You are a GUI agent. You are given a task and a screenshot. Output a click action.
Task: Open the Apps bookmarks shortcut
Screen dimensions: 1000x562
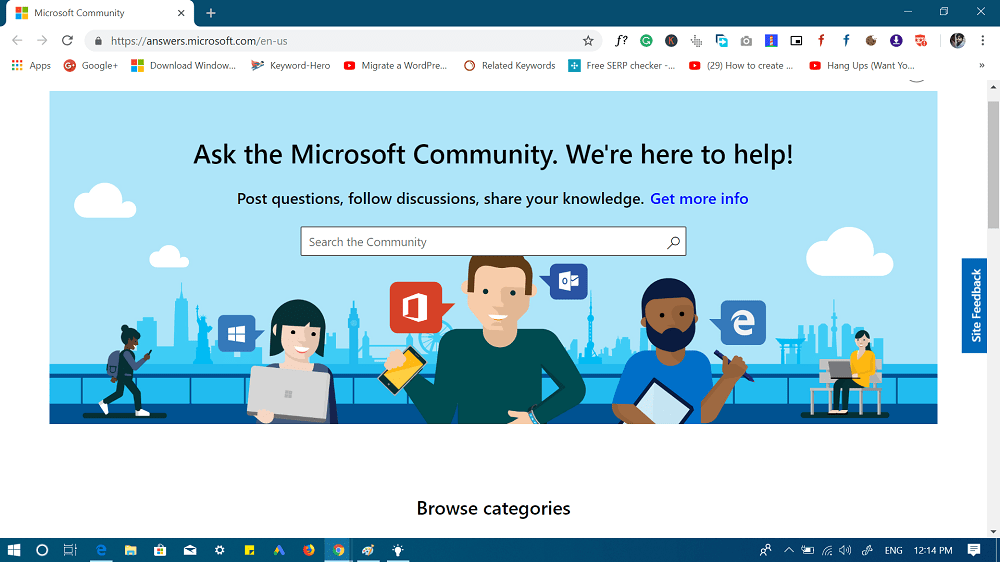(31, 65)
